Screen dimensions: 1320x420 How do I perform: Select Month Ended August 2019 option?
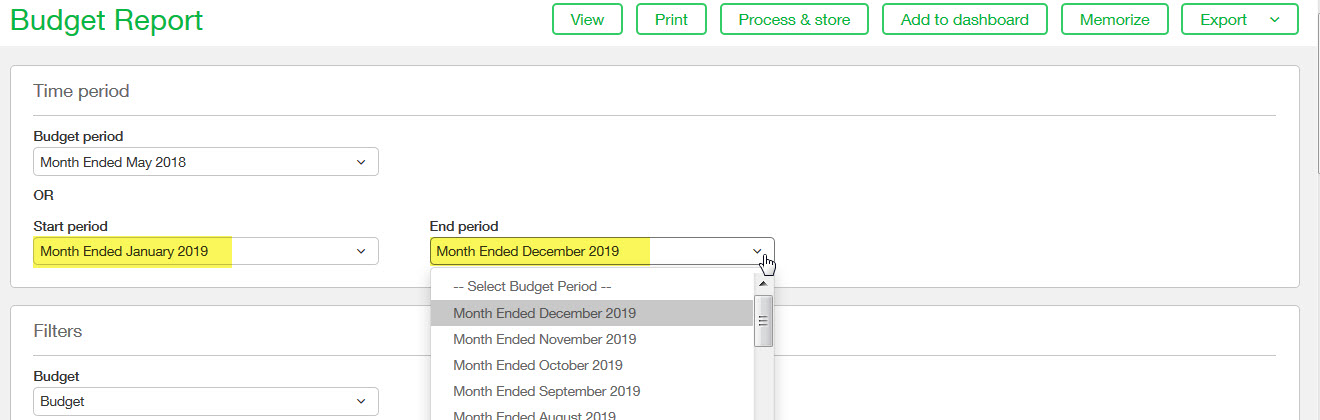click(534, 414)
